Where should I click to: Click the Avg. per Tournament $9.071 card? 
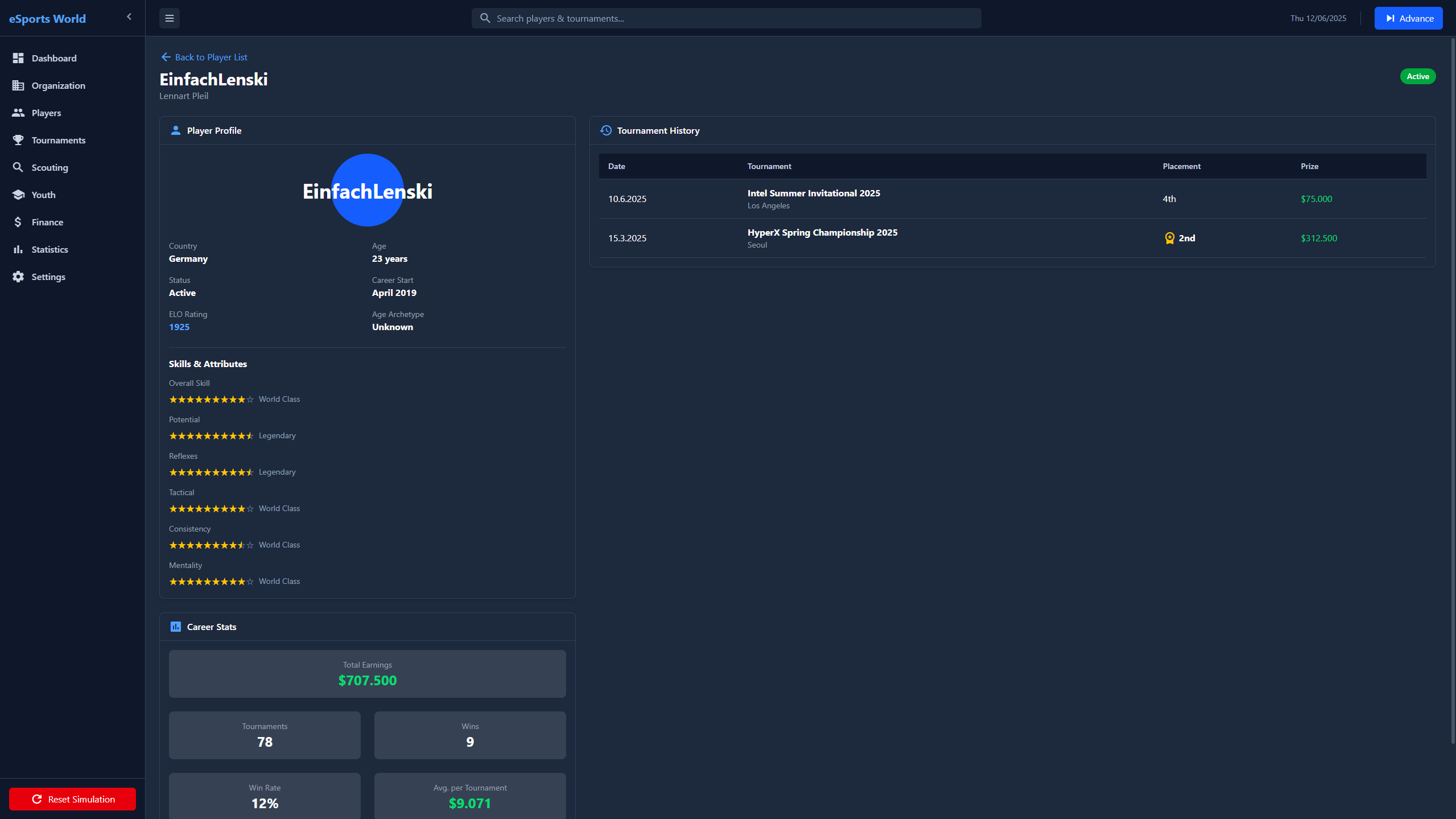[470, 796]
